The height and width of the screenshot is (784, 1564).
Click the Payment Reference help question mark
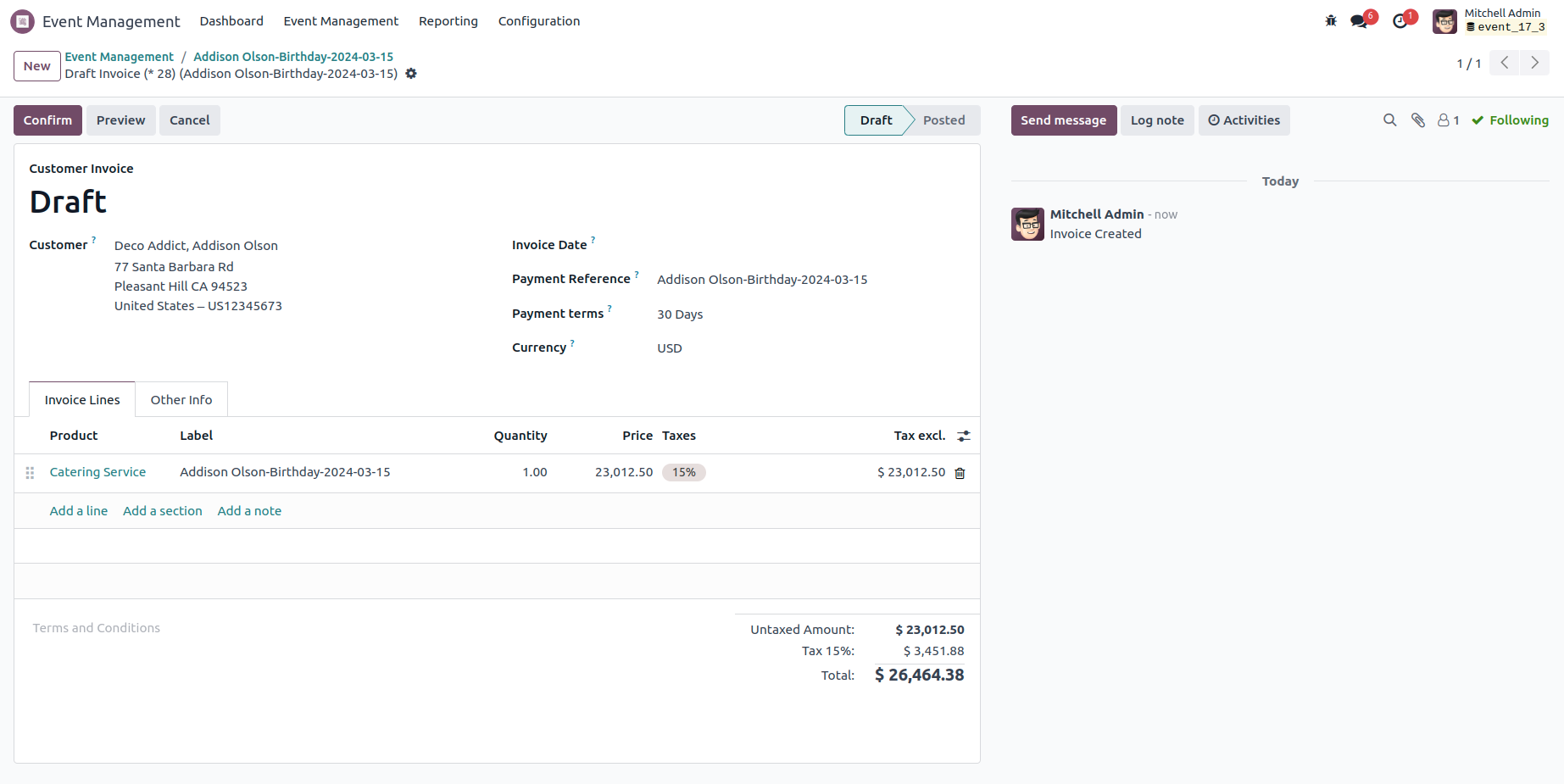(x=637, y=274)
